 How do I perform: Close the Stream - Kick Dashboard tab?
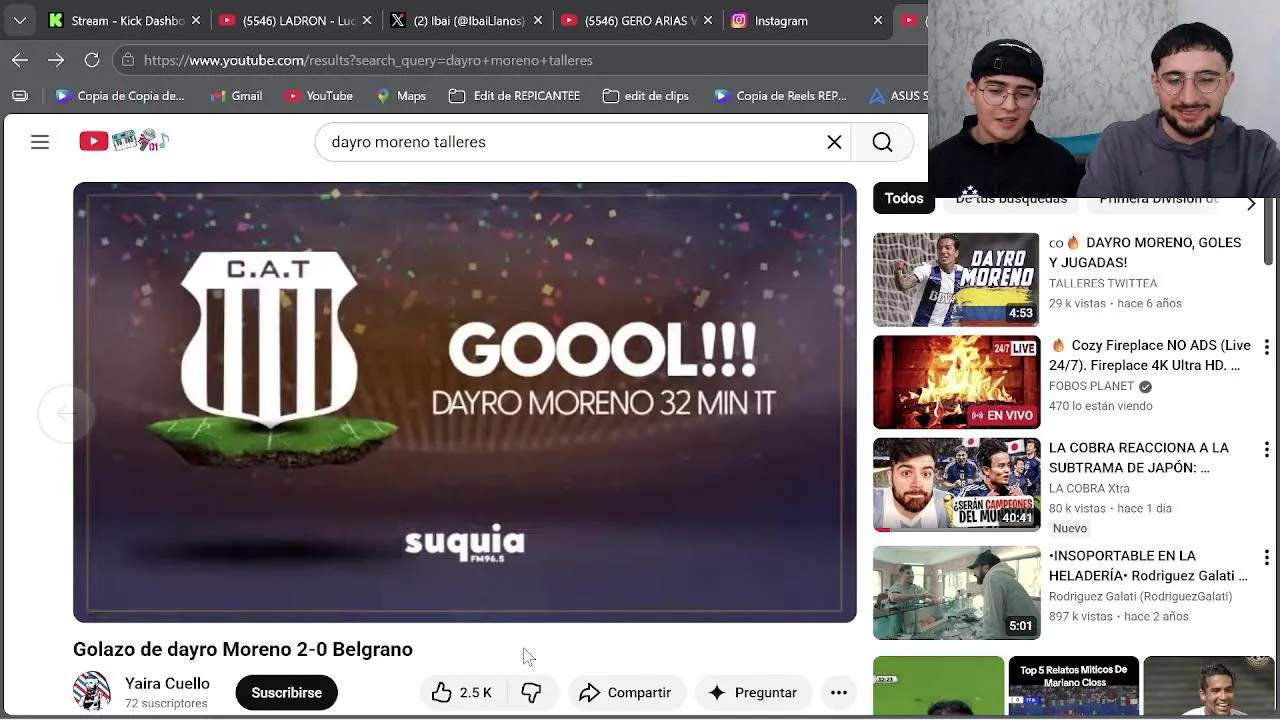(x=195, y=20)
